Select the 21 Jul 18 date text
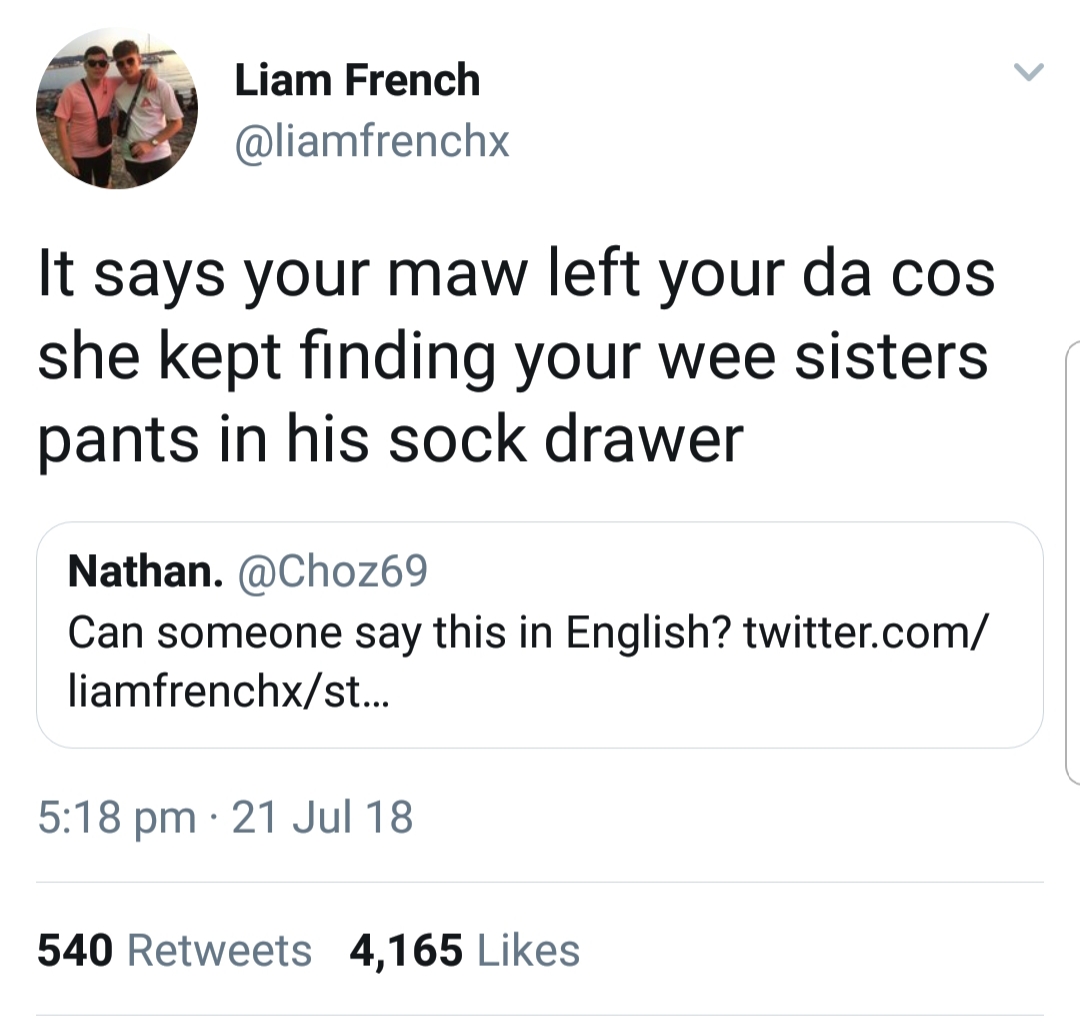This screenshot has height=1022, width=1080. [x=322, y=817]
